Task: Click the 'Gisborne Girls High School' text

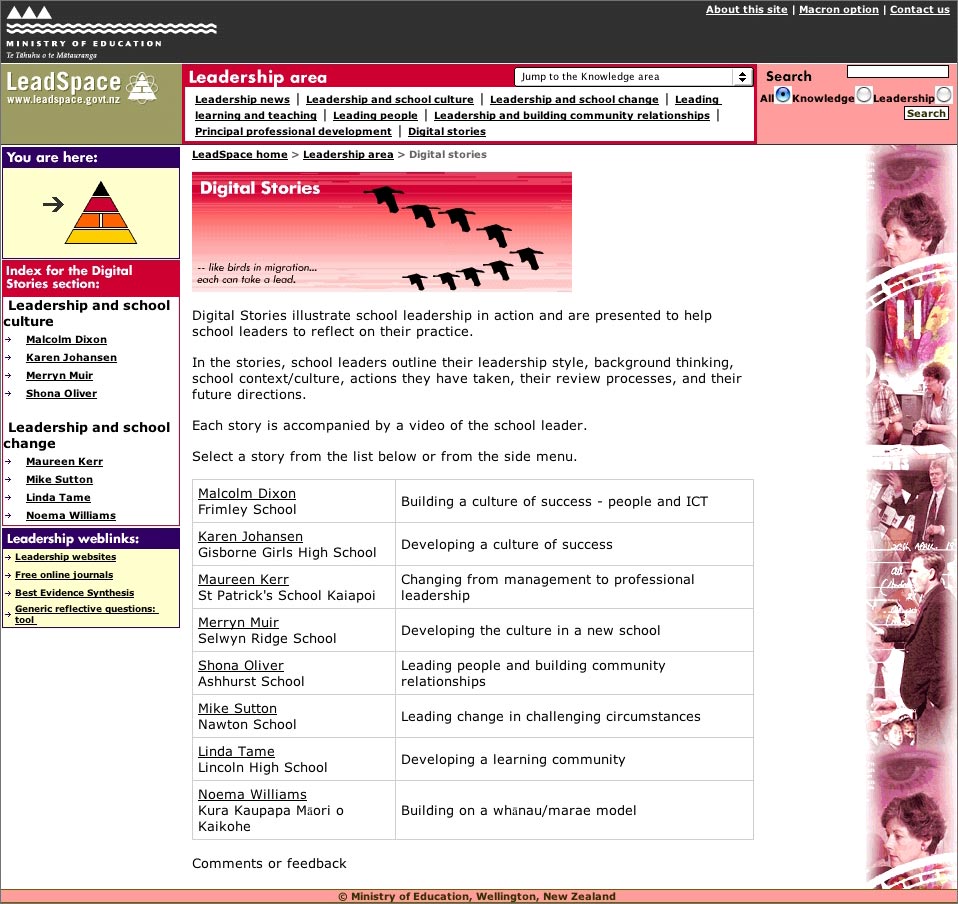Action: pyautogui.click(x=287, y=552)
